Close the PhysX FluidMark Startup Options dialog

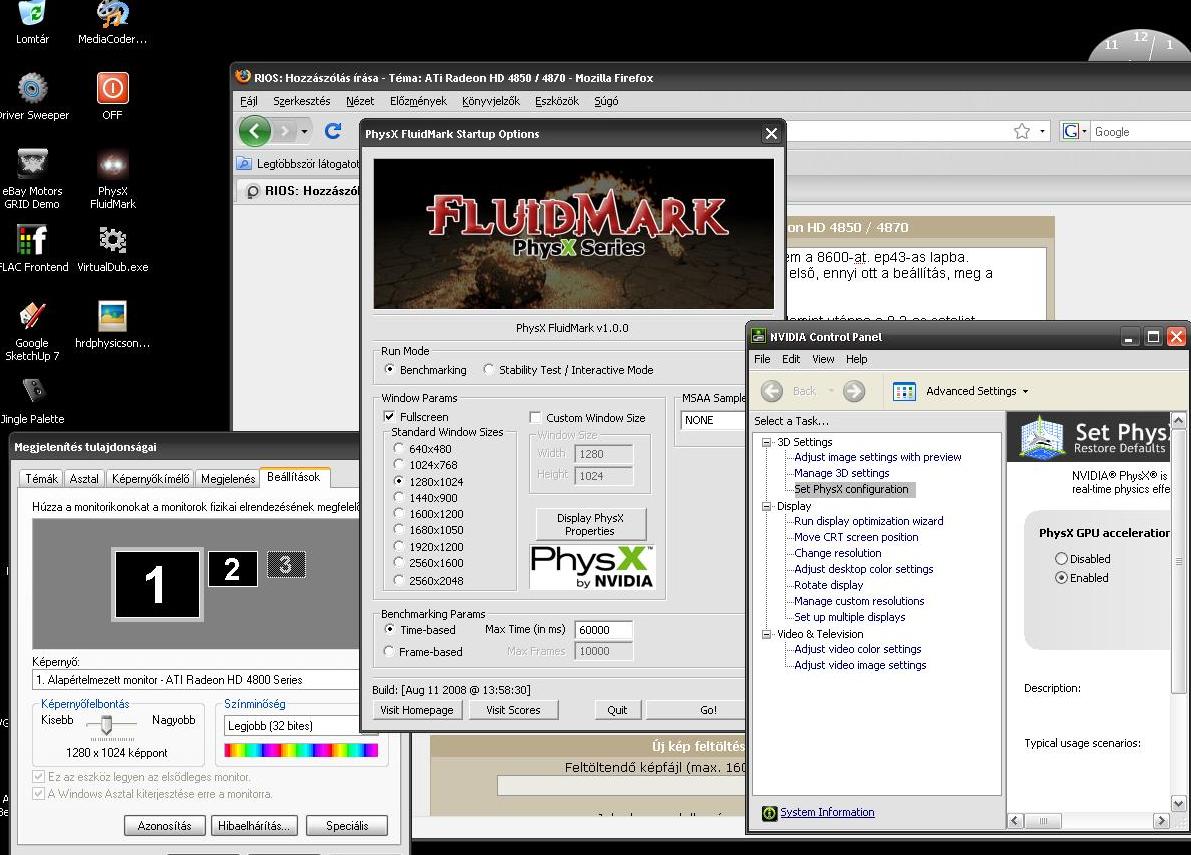[x=772, y=134]
